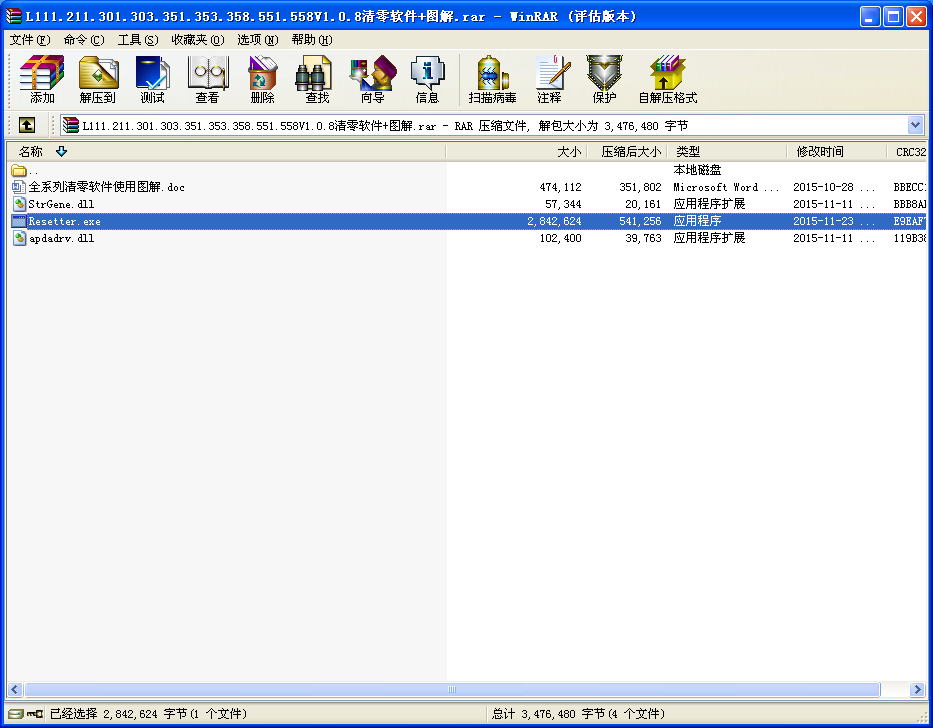Click the Microsoft Word type cell
The width and height of the screenshot is (933, 728).
[x=726, y=187]
